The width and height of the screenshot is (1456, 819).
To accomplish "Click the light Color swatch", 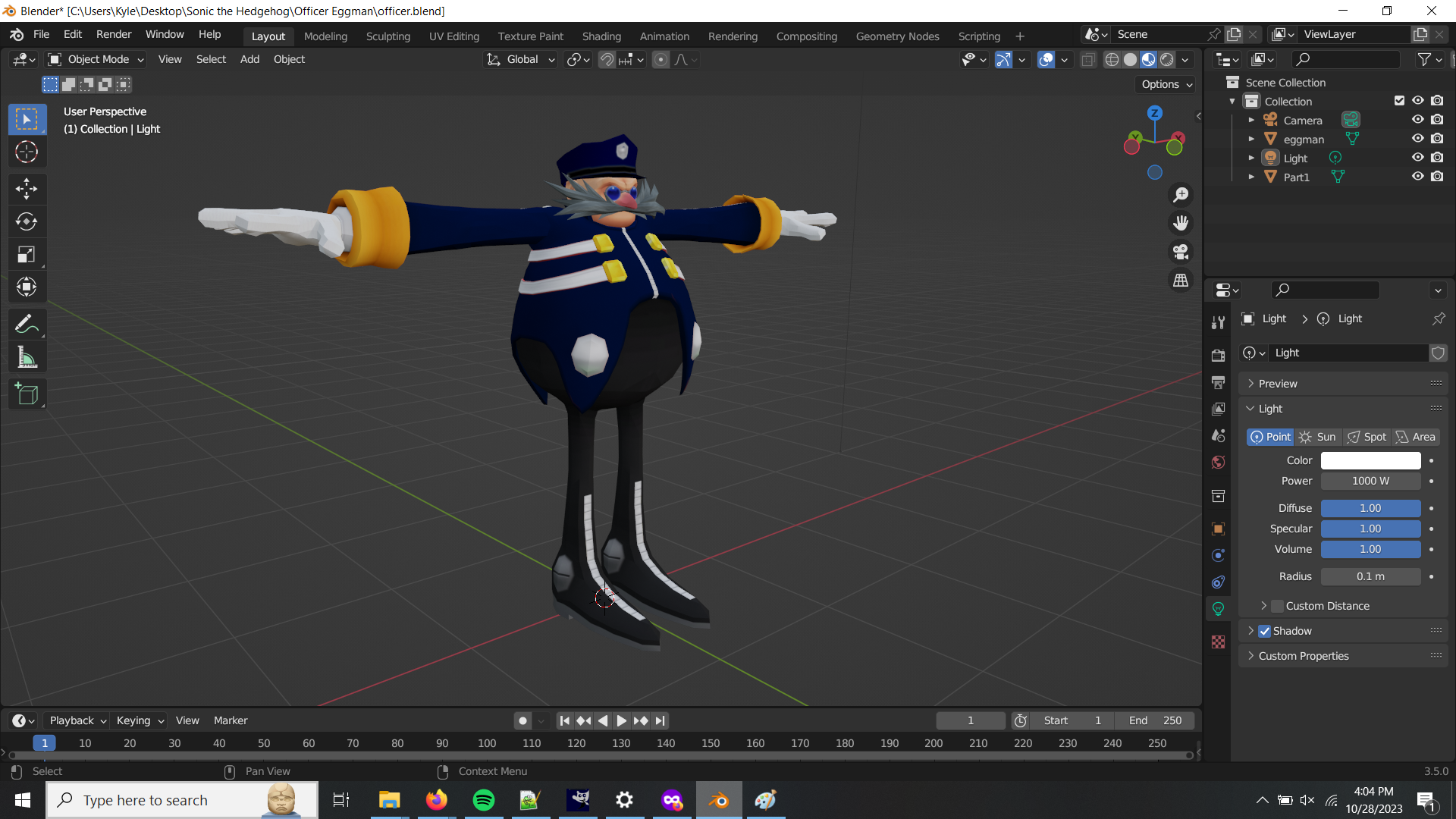I will click(x=1370, y=460).
